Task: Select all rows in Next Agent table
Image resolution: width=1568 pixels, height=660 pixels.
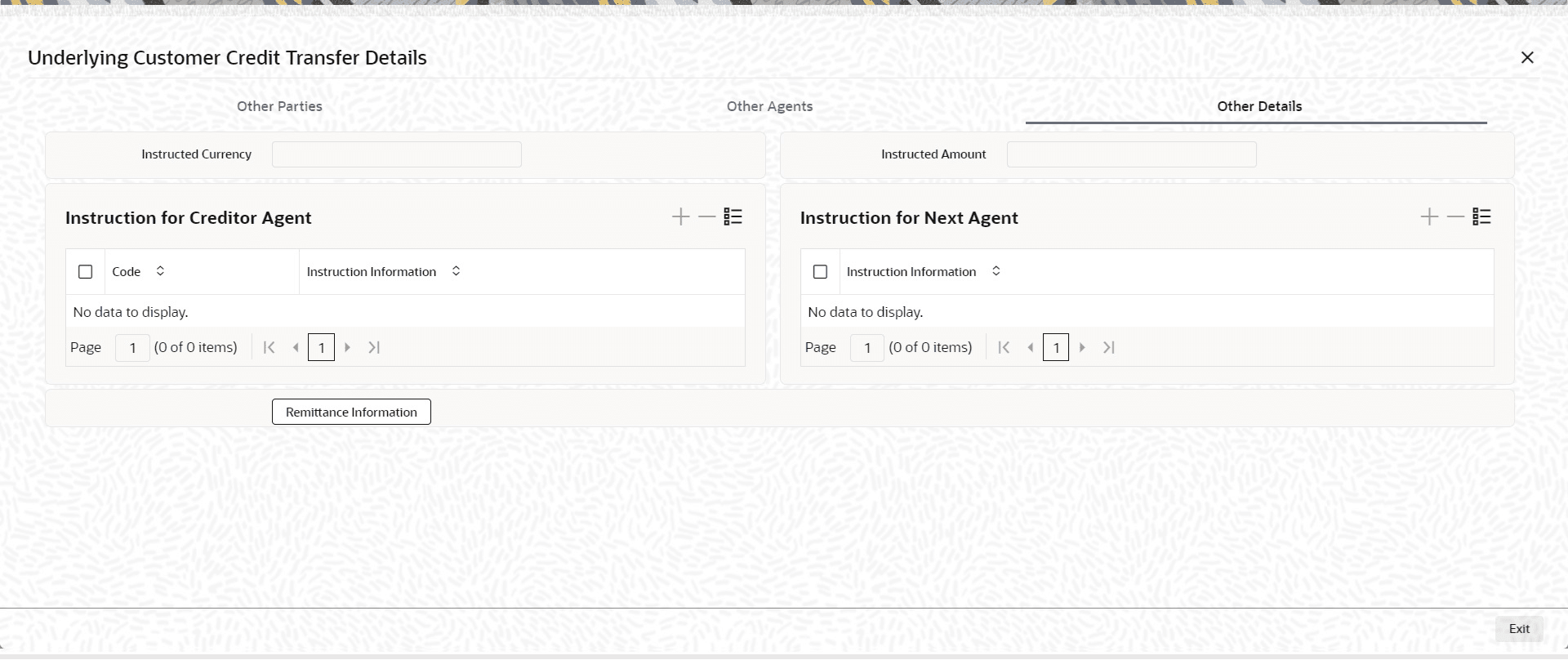Action: click(x=820, y=272)
